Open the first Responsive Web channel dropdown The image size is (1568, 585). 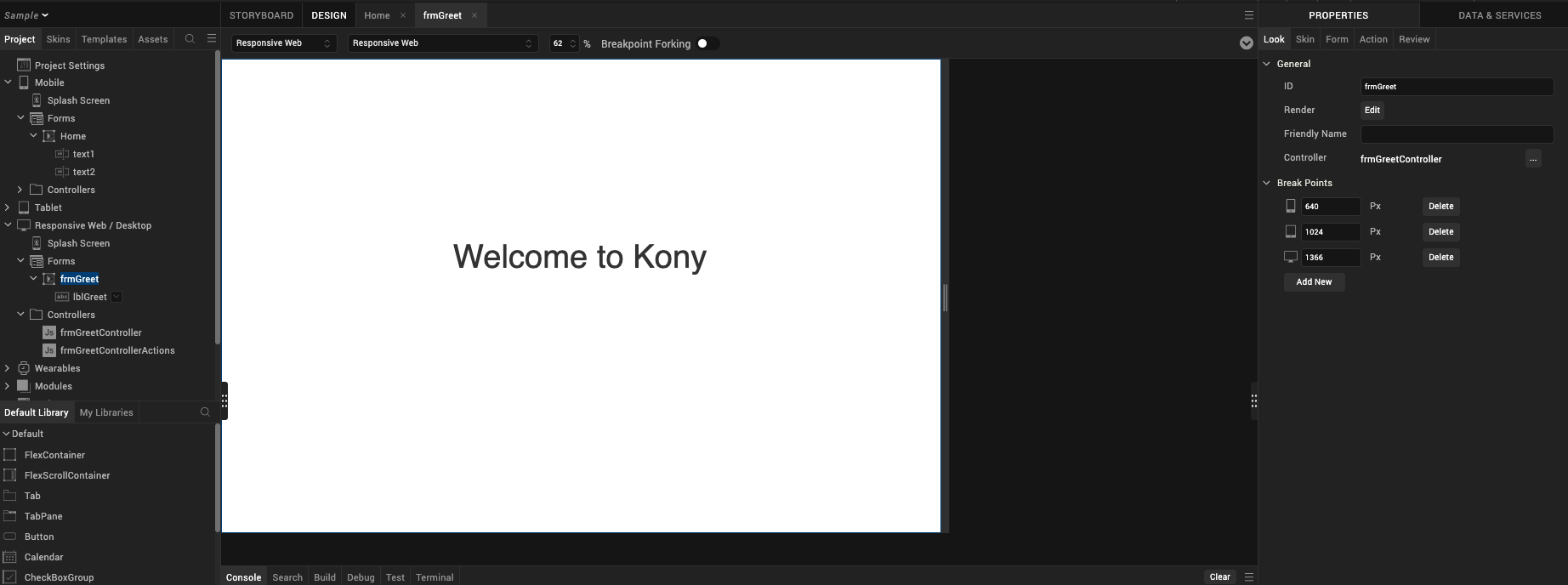pyautogui.click(x=284, y=43)
